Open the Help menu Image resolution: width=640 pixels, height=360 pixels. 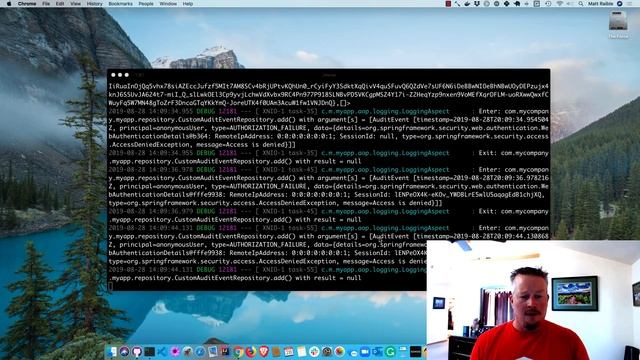(188, 4)
